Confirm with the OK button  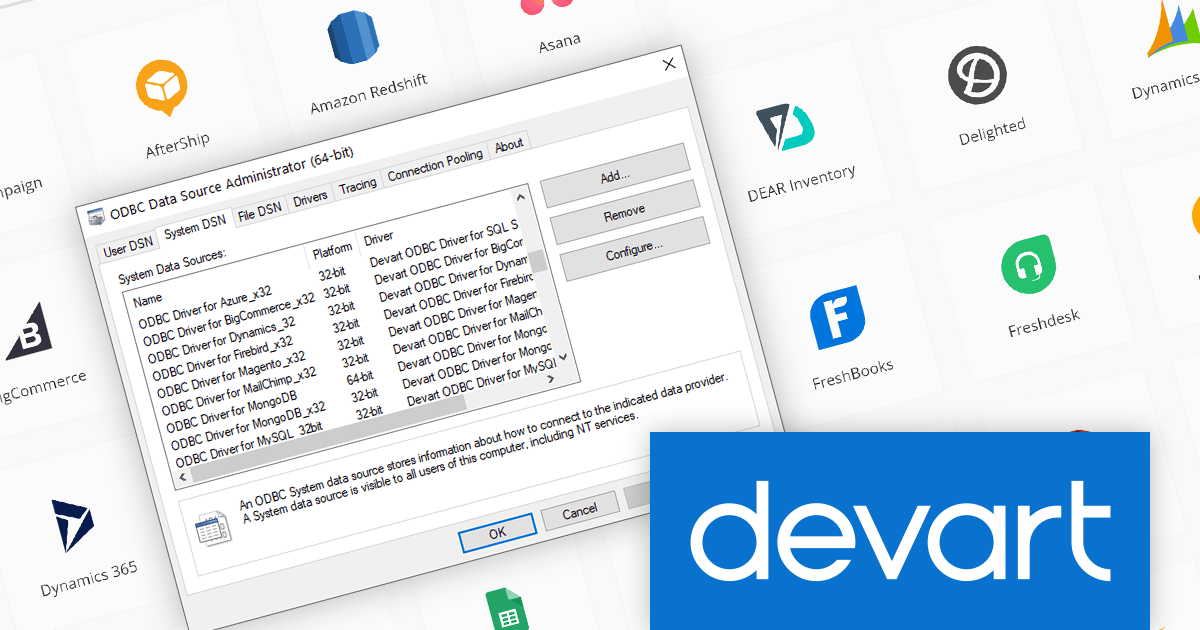[497, 532]
